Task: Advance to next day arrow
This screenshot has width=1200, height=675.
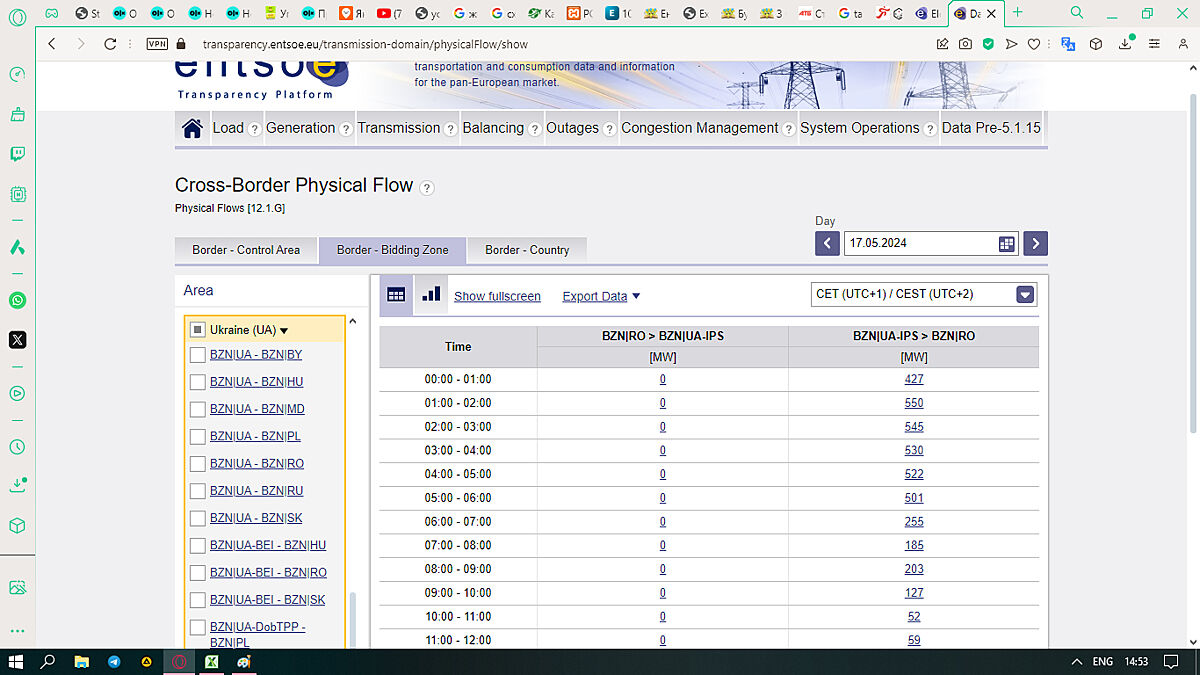Action: pyautogui.click(x=1035, y=243)
